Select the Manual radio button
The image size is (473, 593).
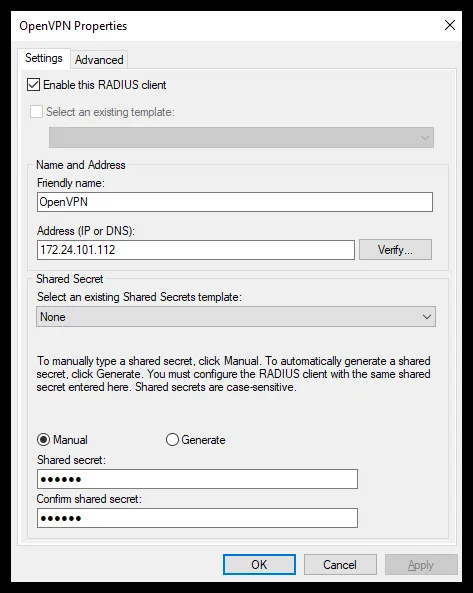pos(43,439)
